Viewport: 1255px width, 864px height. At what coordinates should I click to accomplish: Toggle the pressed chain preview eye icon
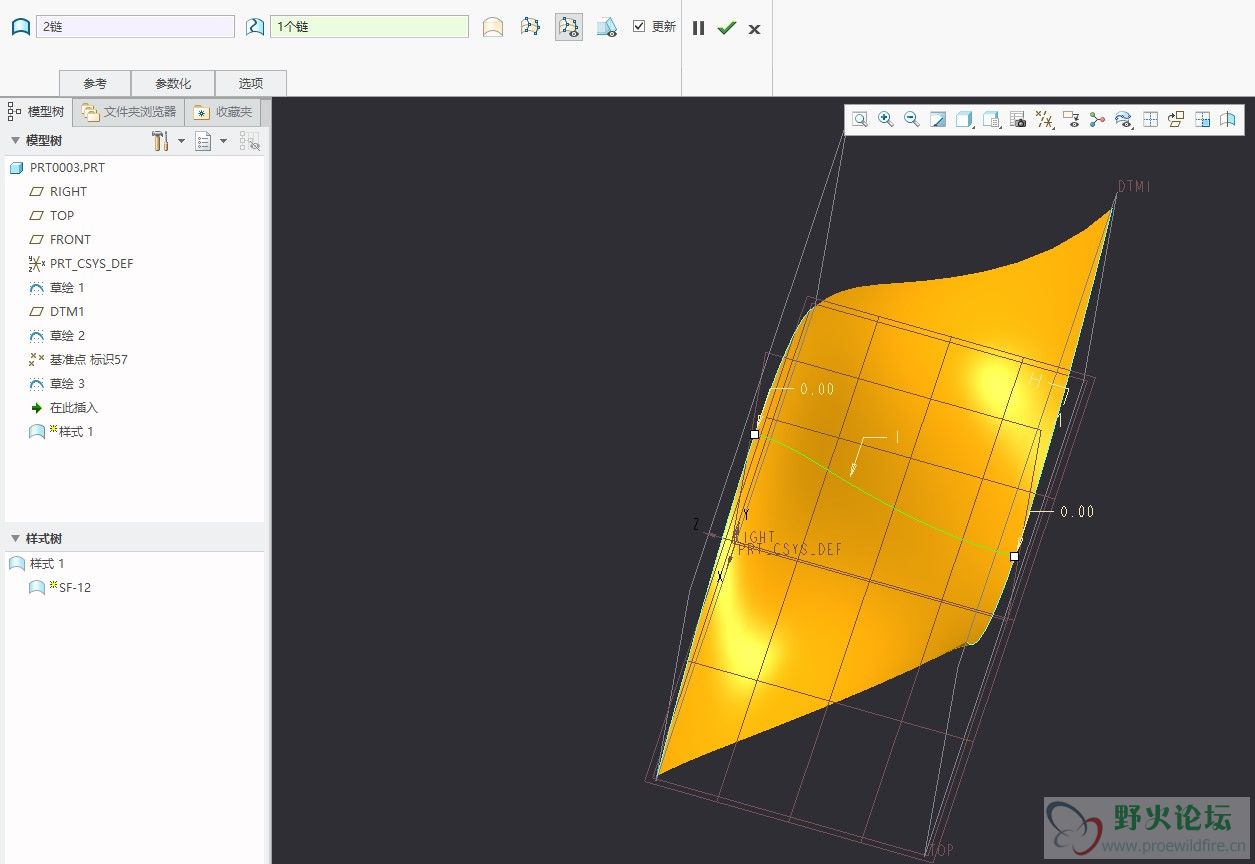click(569, 27)
